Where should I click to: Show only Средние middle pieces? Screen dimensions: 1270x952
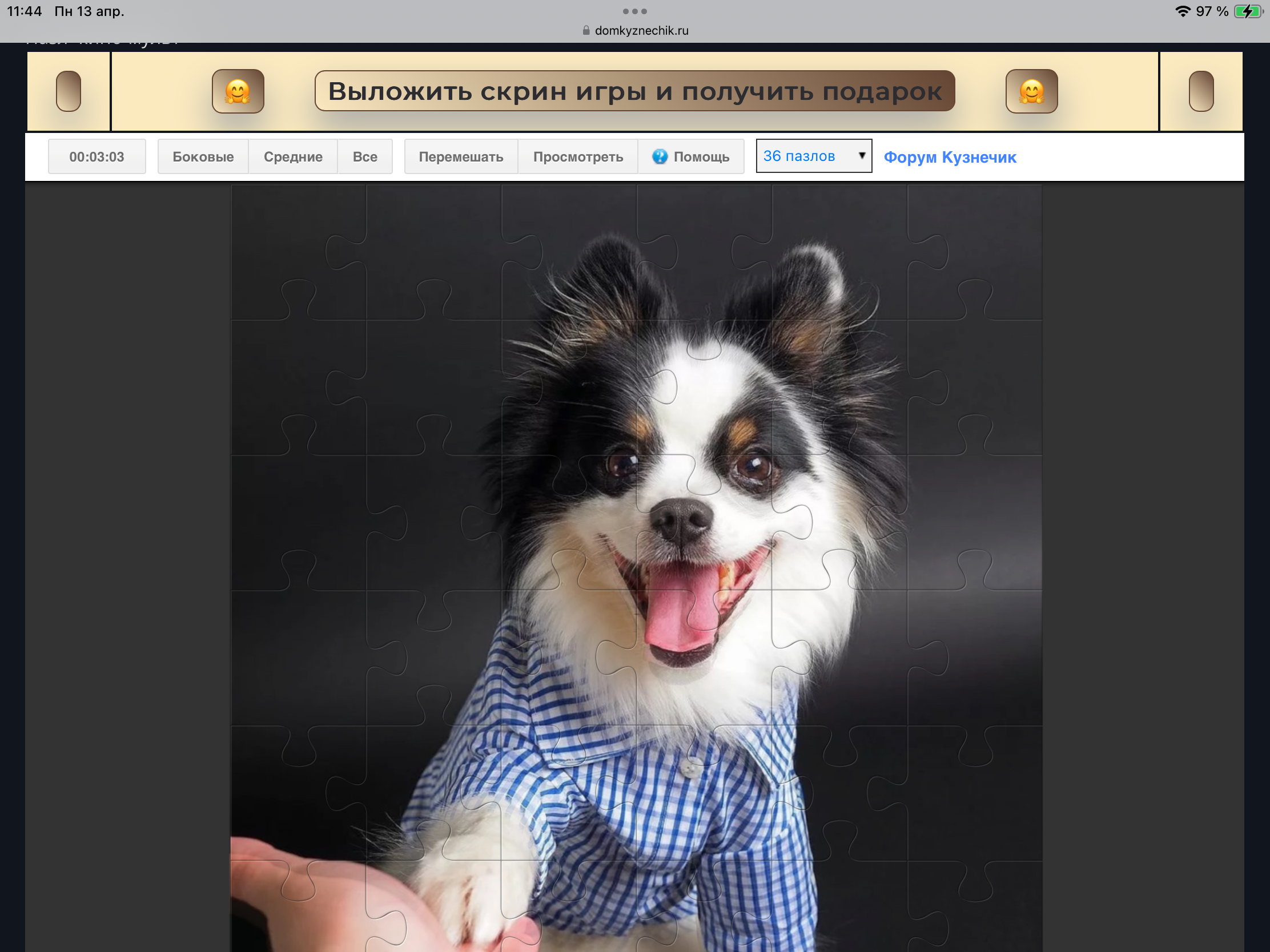point(293,156)
